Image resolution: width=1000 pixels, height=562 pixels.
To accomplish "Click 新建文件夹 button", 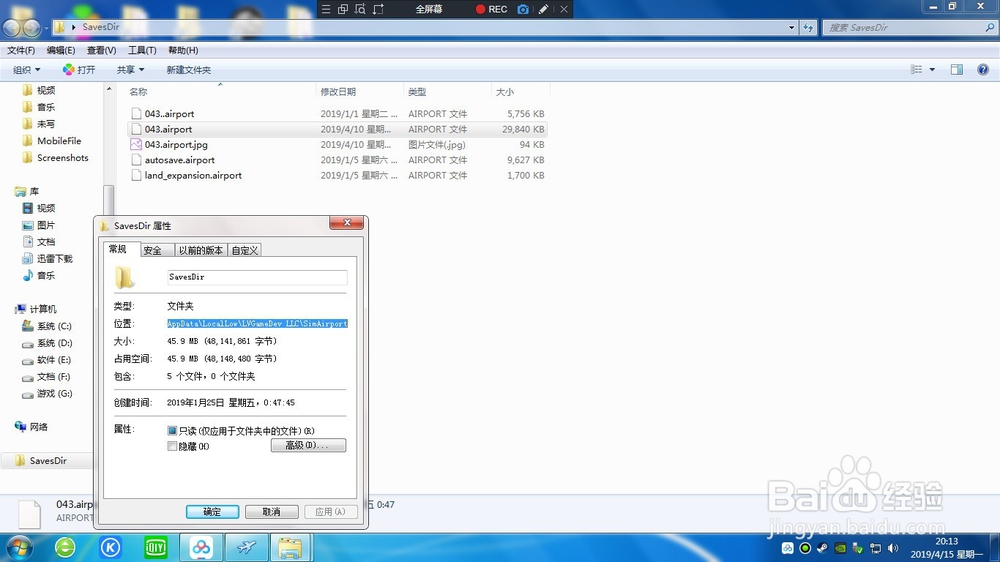I will click(x=189, y=70).
